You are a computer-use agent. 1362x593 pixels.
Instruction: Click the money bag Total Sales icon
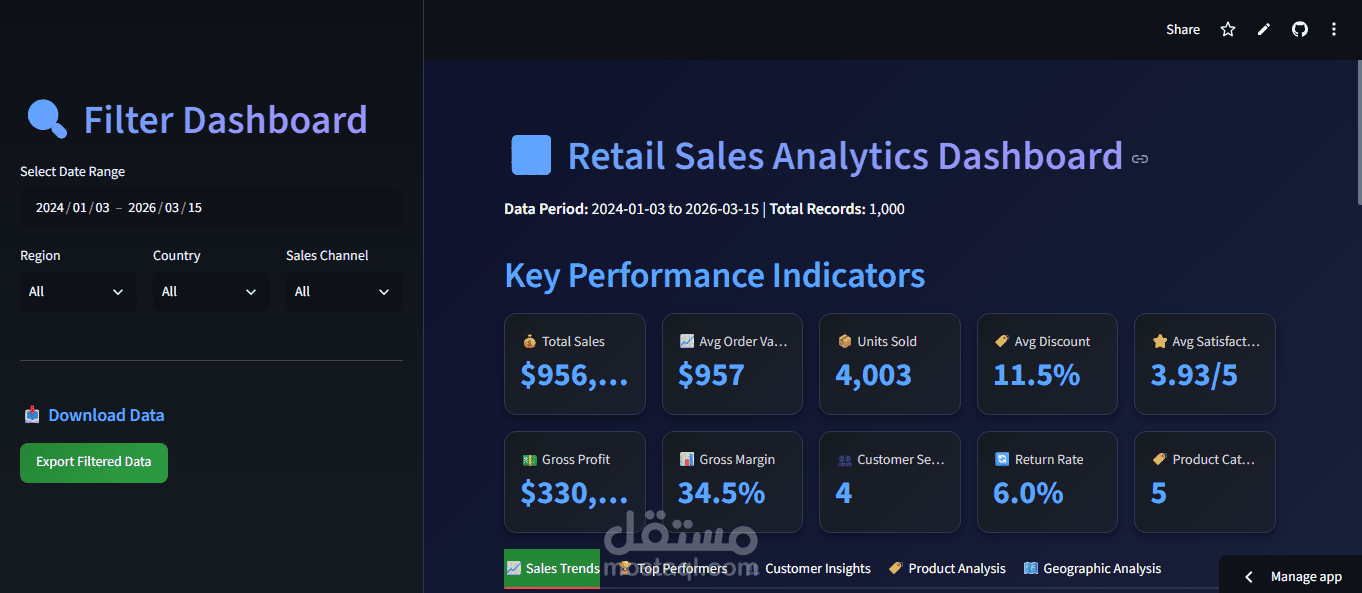(529, 341)
